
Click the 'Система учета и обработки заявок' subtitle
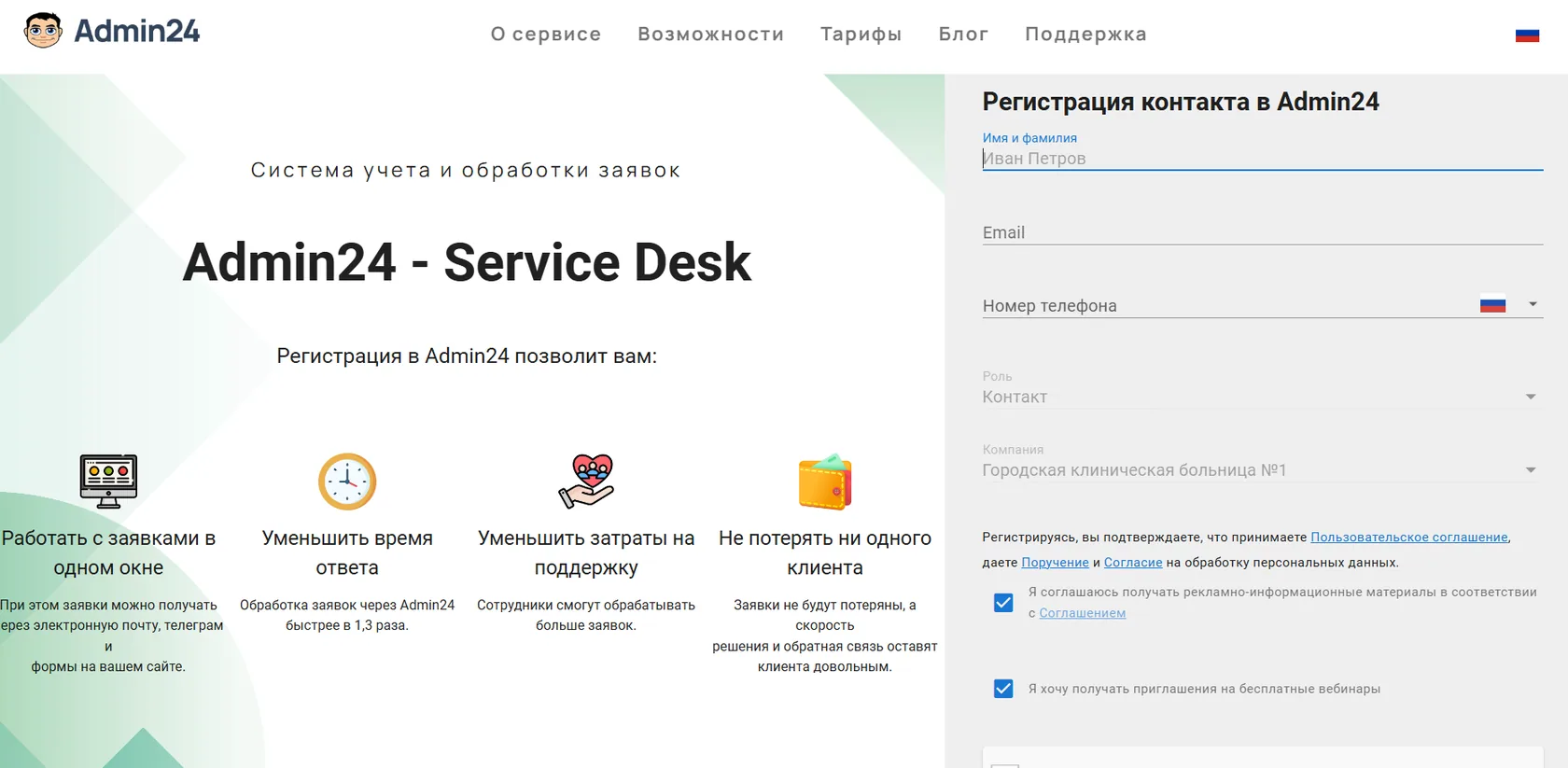click(466, 171)
